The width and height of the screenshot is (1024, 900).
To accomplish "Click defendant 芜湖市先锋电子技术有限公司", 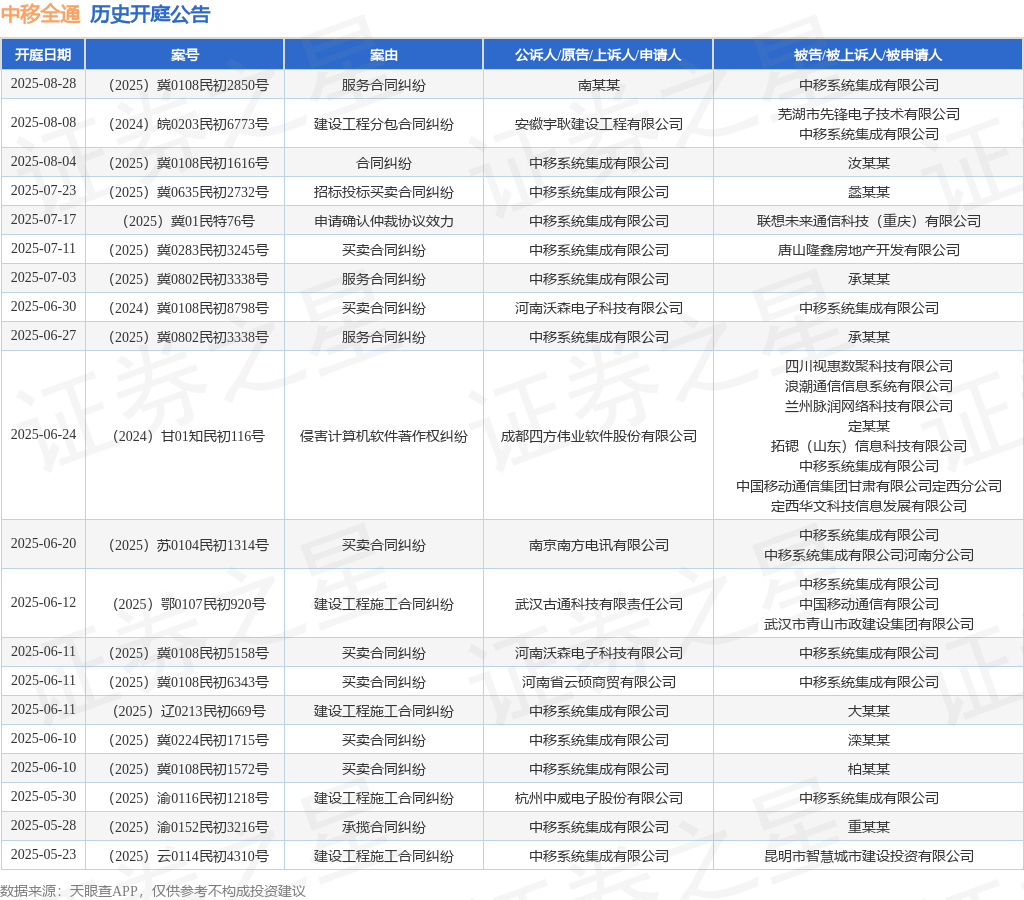I will click(869, 114).
